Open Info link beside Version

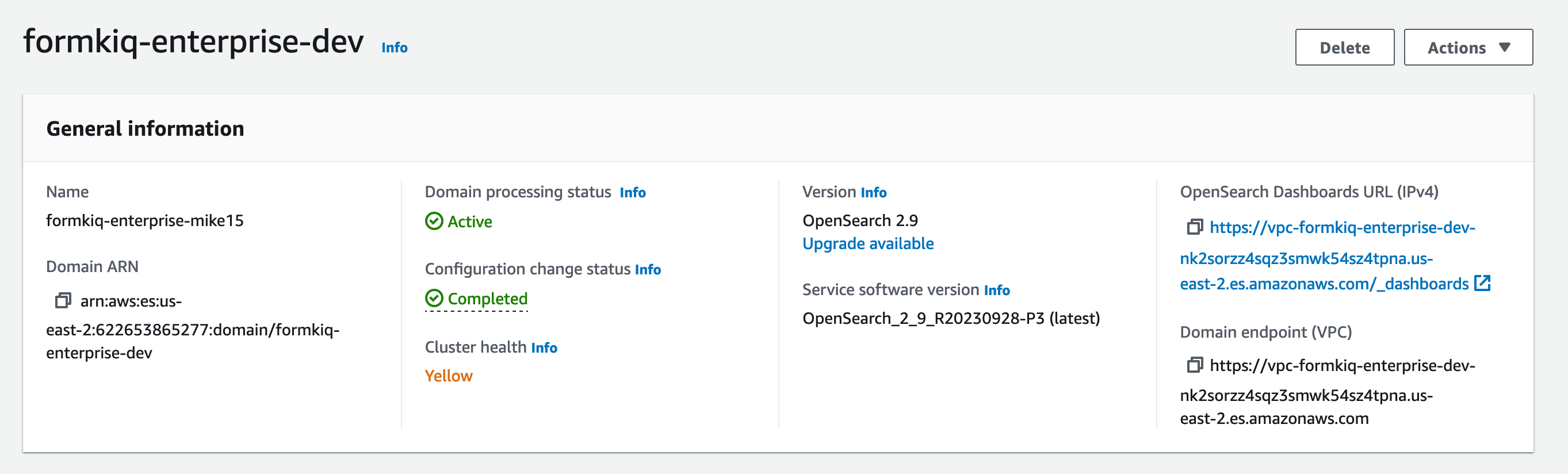click(874, 192)
